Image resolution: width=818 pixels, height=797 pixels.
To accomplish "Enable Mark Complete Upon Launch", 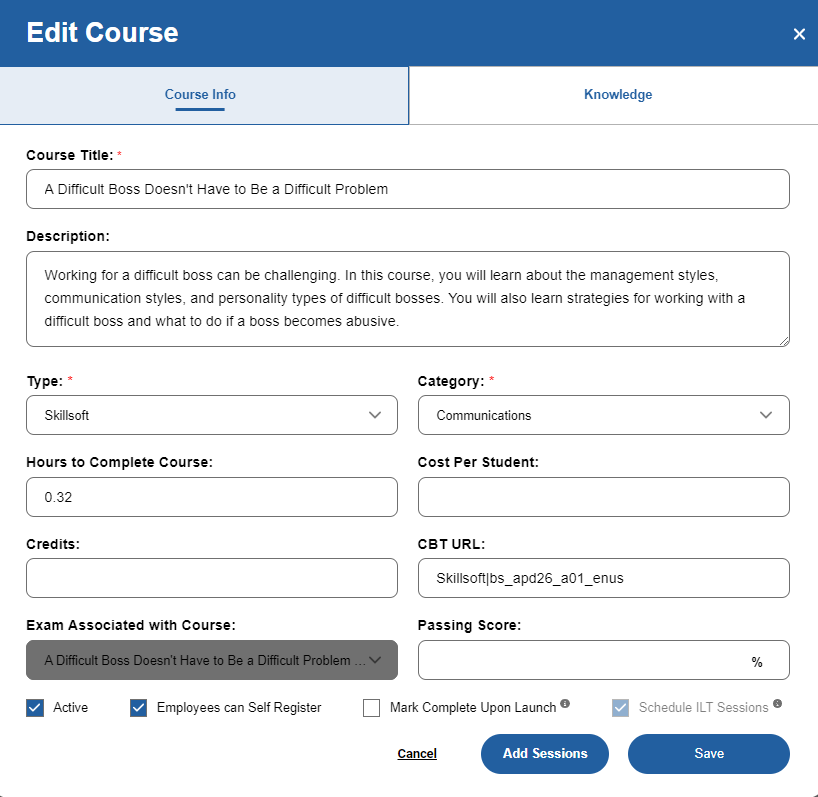I will (371, 707).
